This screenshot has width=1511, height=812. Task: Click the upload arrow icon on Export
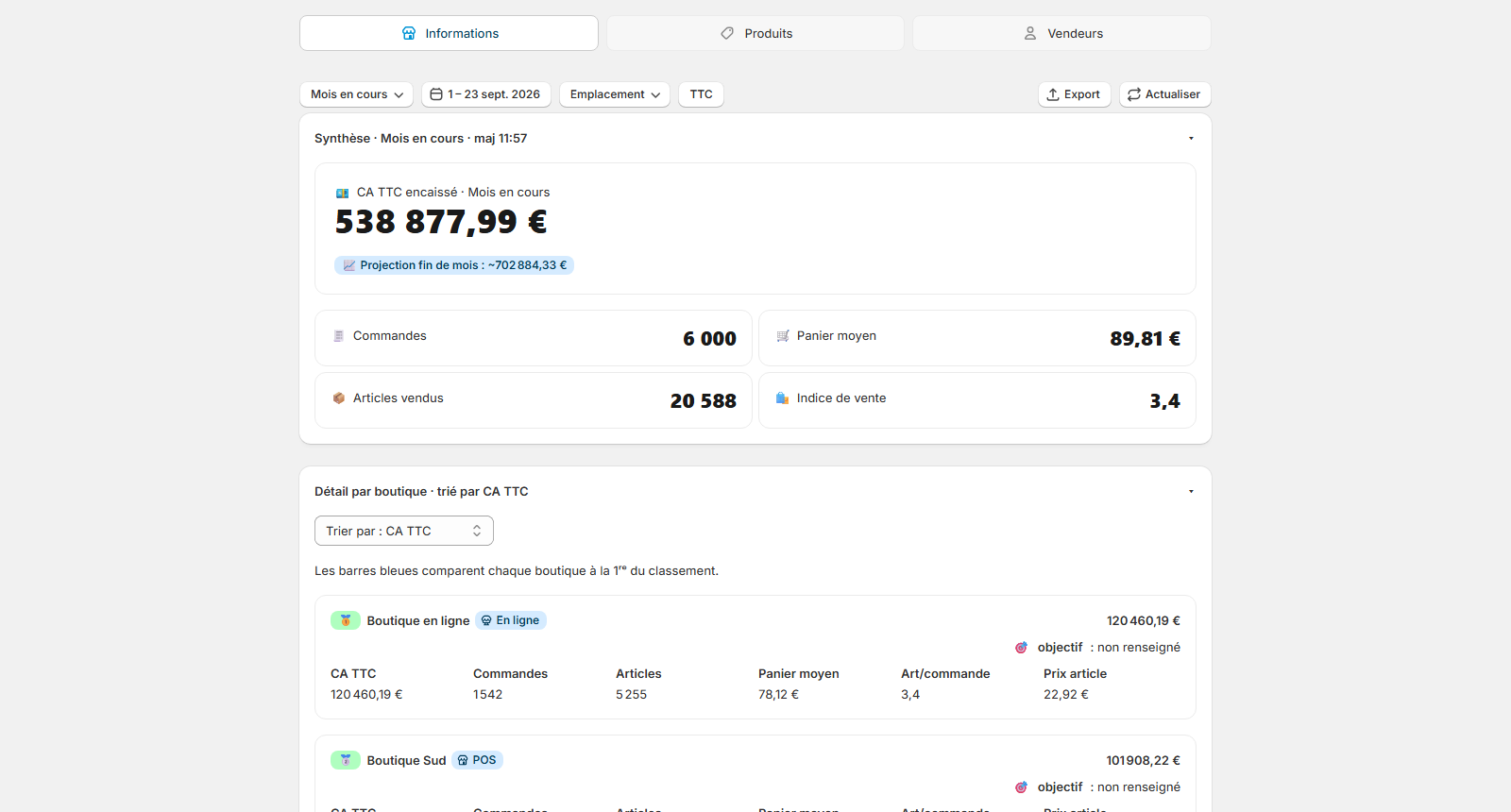[x=1053, y=94]
